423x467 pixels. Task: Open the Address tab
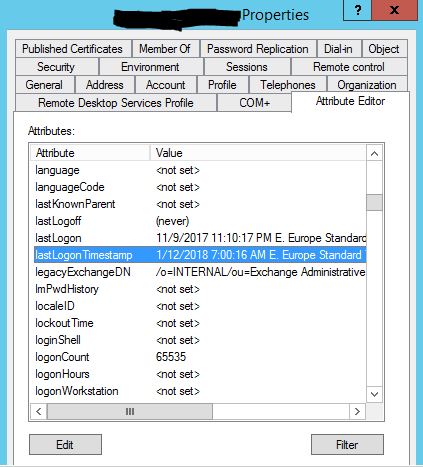point(105,85)
